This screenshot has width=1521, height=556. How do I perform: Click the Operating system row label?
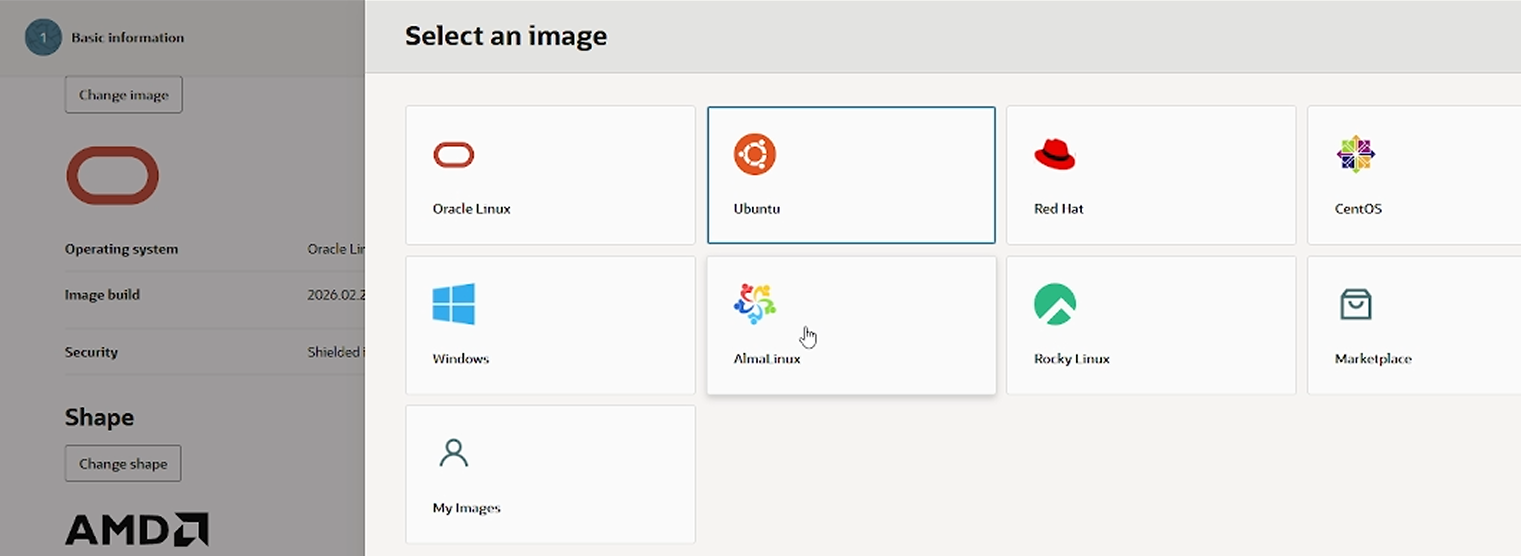click(x=121, y=249)
